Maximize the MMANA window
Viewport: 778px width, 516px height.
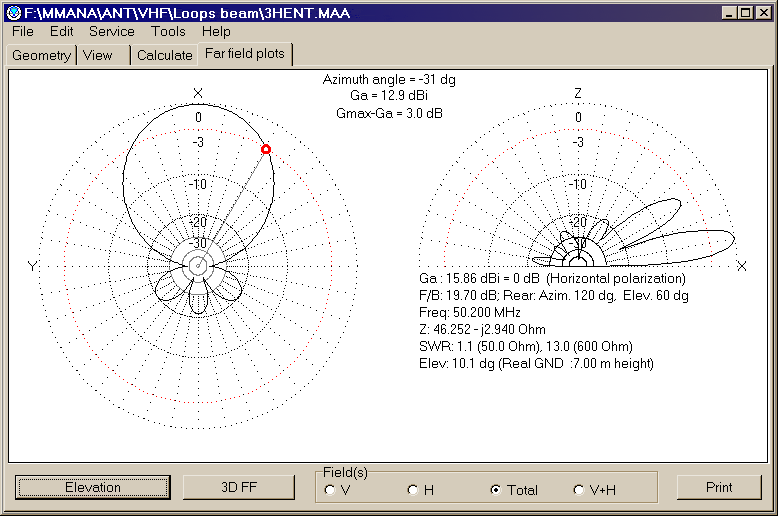[x=745, y=13]
